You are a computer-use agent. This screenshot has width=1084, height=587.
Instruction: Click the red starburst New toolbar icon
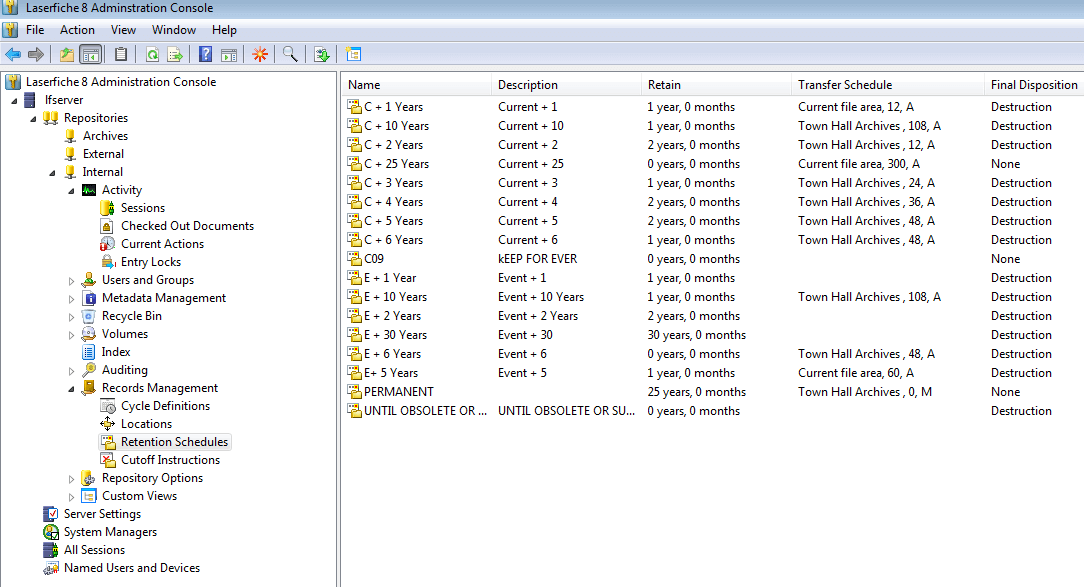260,54
